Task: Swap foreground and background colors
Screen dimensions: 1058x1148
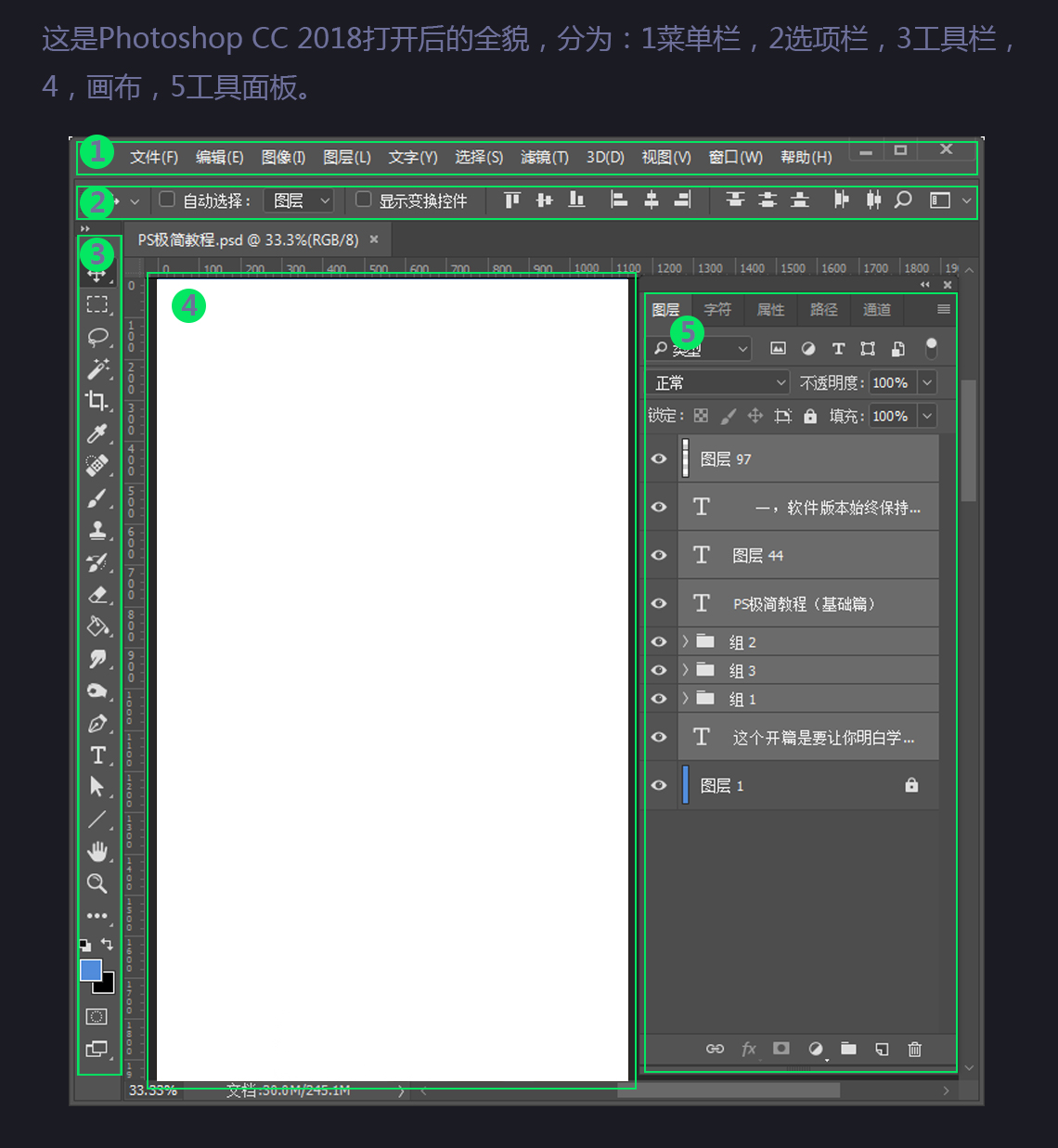Action: tap(108, 944)
